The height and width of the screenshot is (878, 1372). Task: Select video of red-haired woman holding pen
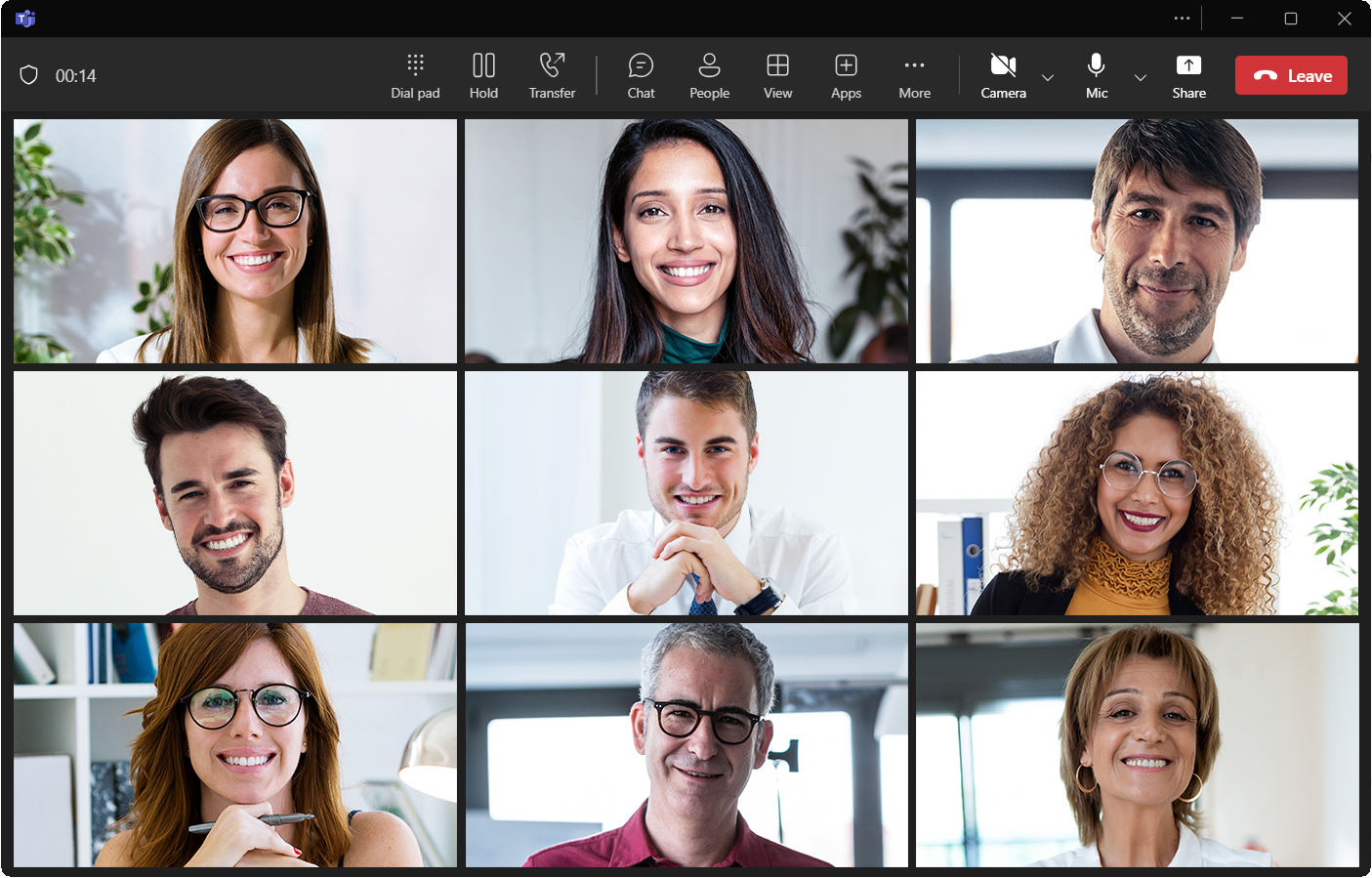[x=235, y=745]
